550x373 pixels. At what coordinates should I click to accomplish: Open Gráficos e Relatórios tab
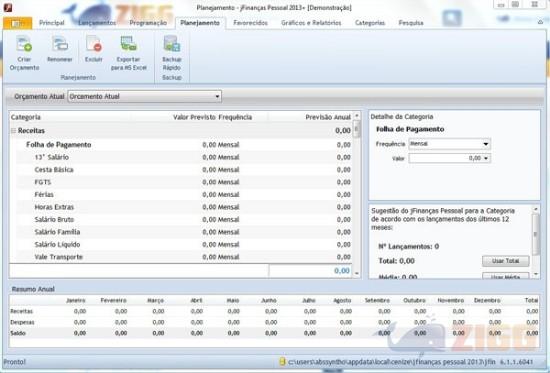(x=311, y=23)
